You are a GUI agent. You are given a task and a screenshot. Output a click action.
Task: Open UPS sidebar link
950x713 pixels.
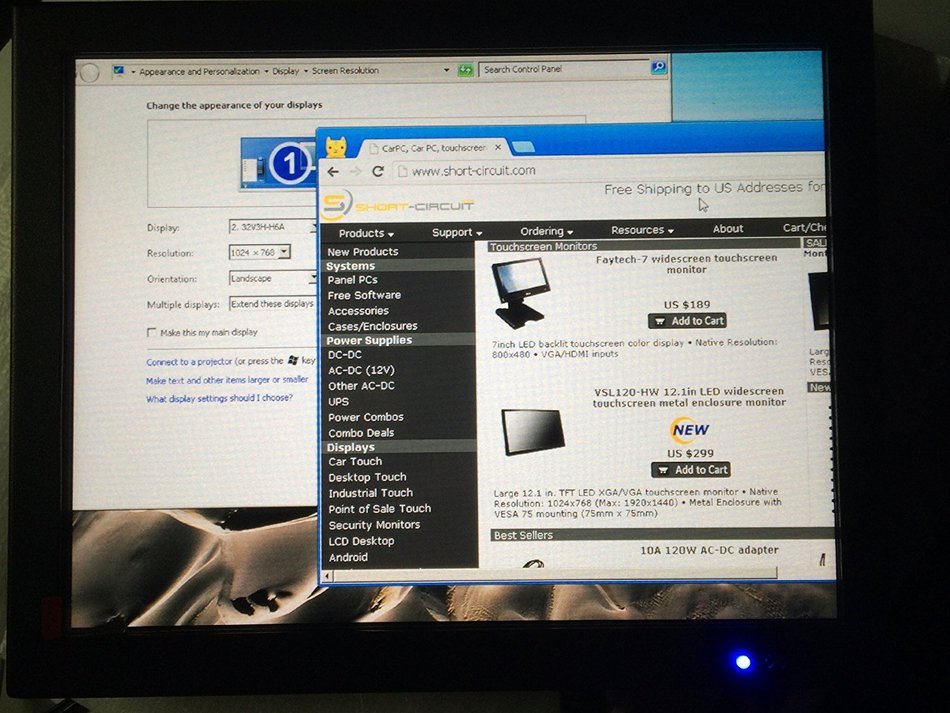[338, 402]
